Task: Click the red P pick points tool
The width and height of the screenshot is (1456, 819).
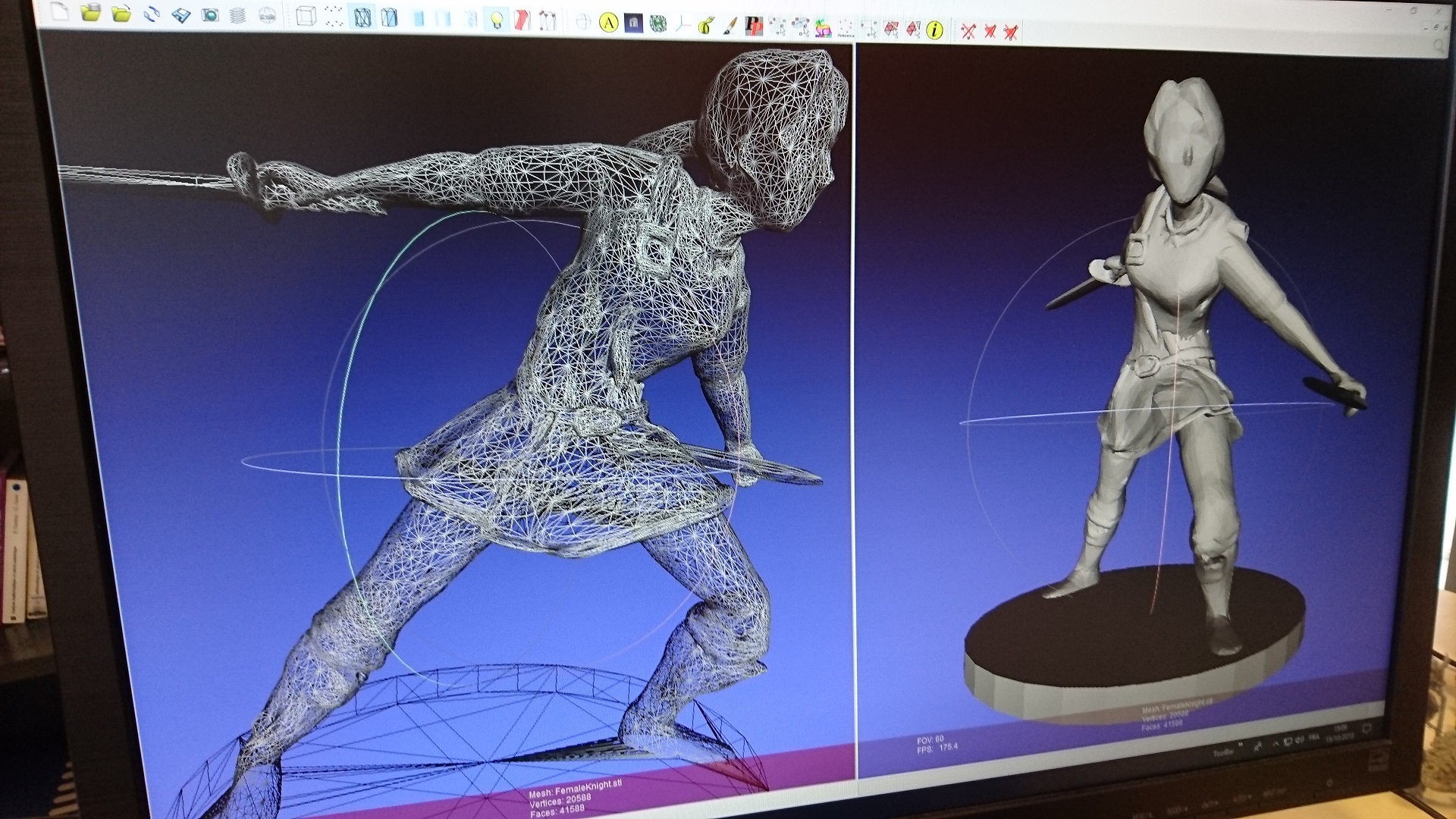Action: point(754,26)
